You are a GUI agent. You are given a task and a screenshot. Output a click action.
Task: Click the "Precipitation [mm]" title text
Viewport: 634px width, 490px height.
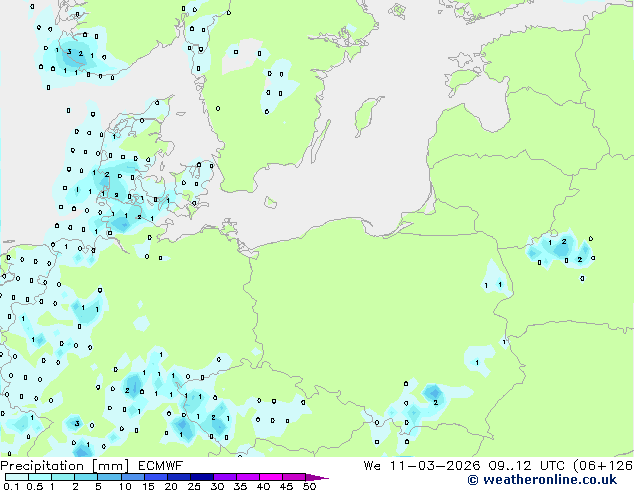(x=65, y=466)
